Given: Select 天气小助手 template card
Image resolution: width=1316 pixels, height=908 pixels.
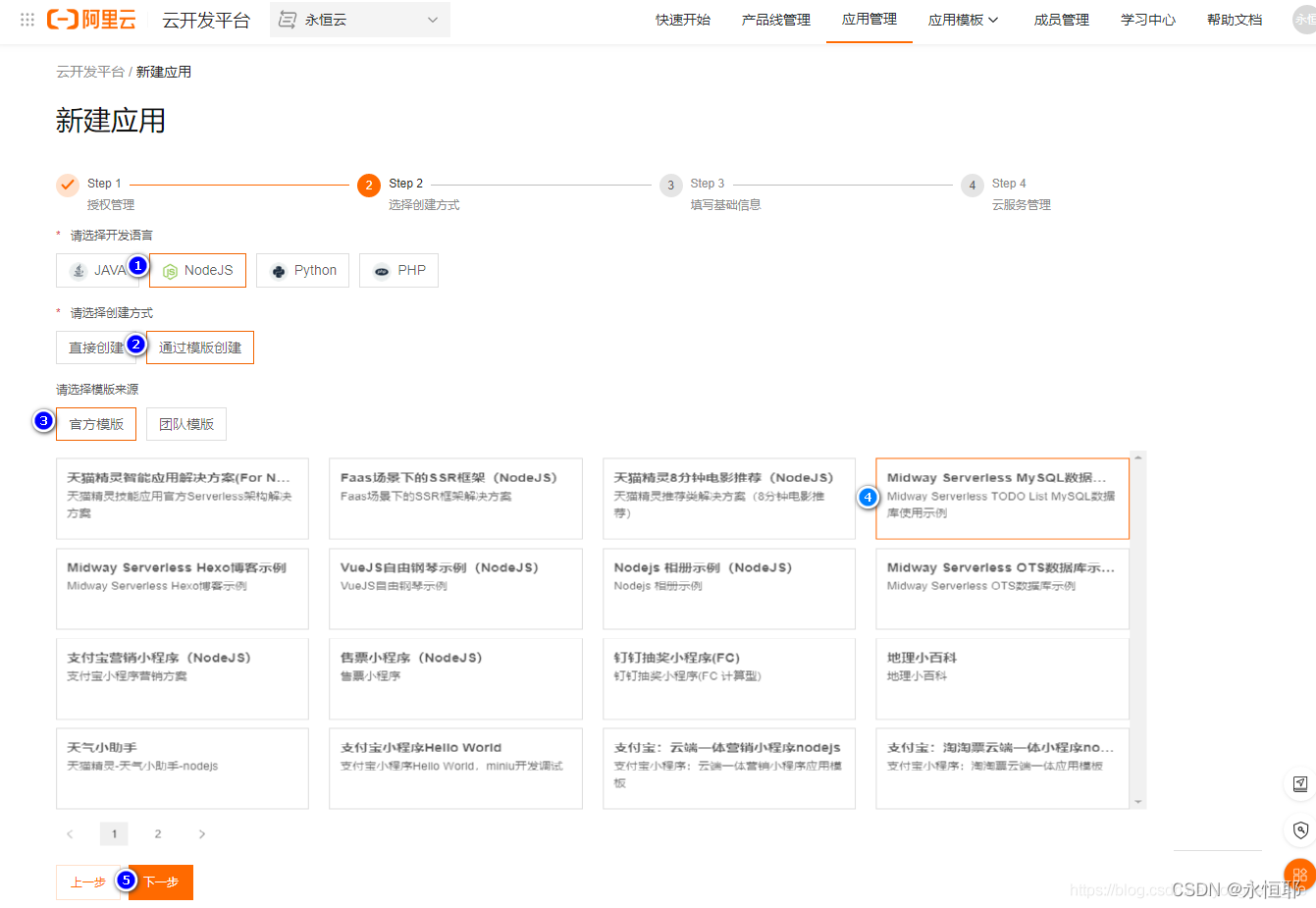Looking at the screenshot, I should point(183,769).
